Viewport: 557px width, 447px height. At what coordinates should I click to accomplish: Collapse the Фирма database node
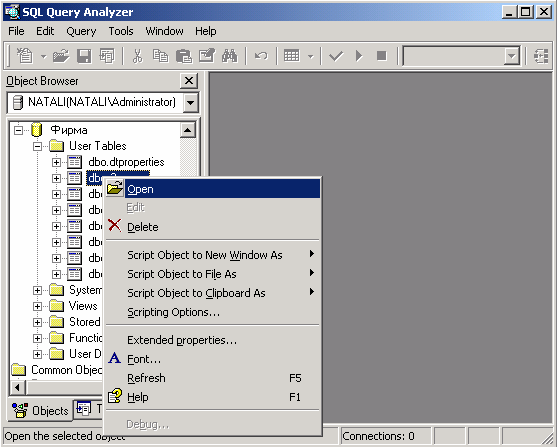click(x=18, y=130)
